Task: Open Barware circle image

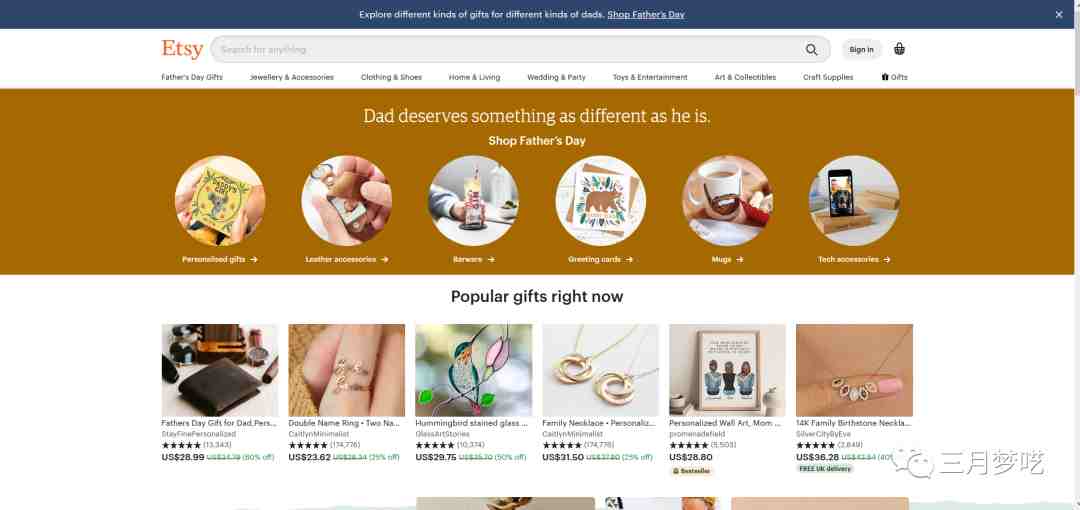Action: [473, 201]
